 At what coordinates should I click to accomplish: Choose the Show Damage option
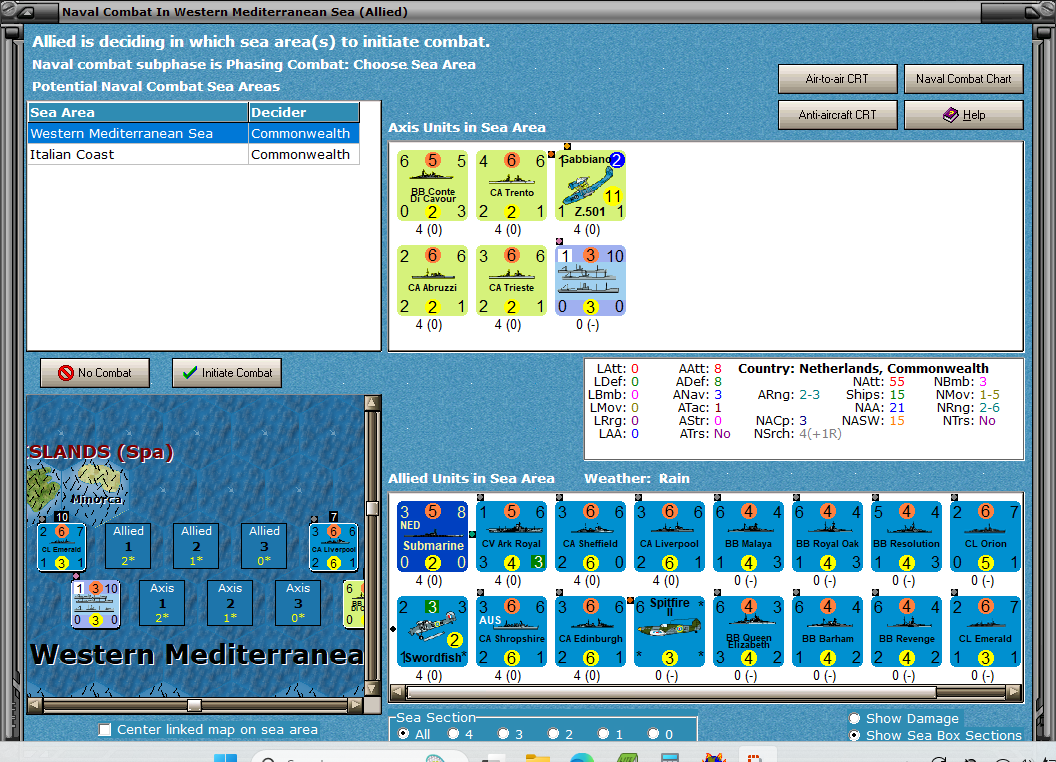coord(855,718)
